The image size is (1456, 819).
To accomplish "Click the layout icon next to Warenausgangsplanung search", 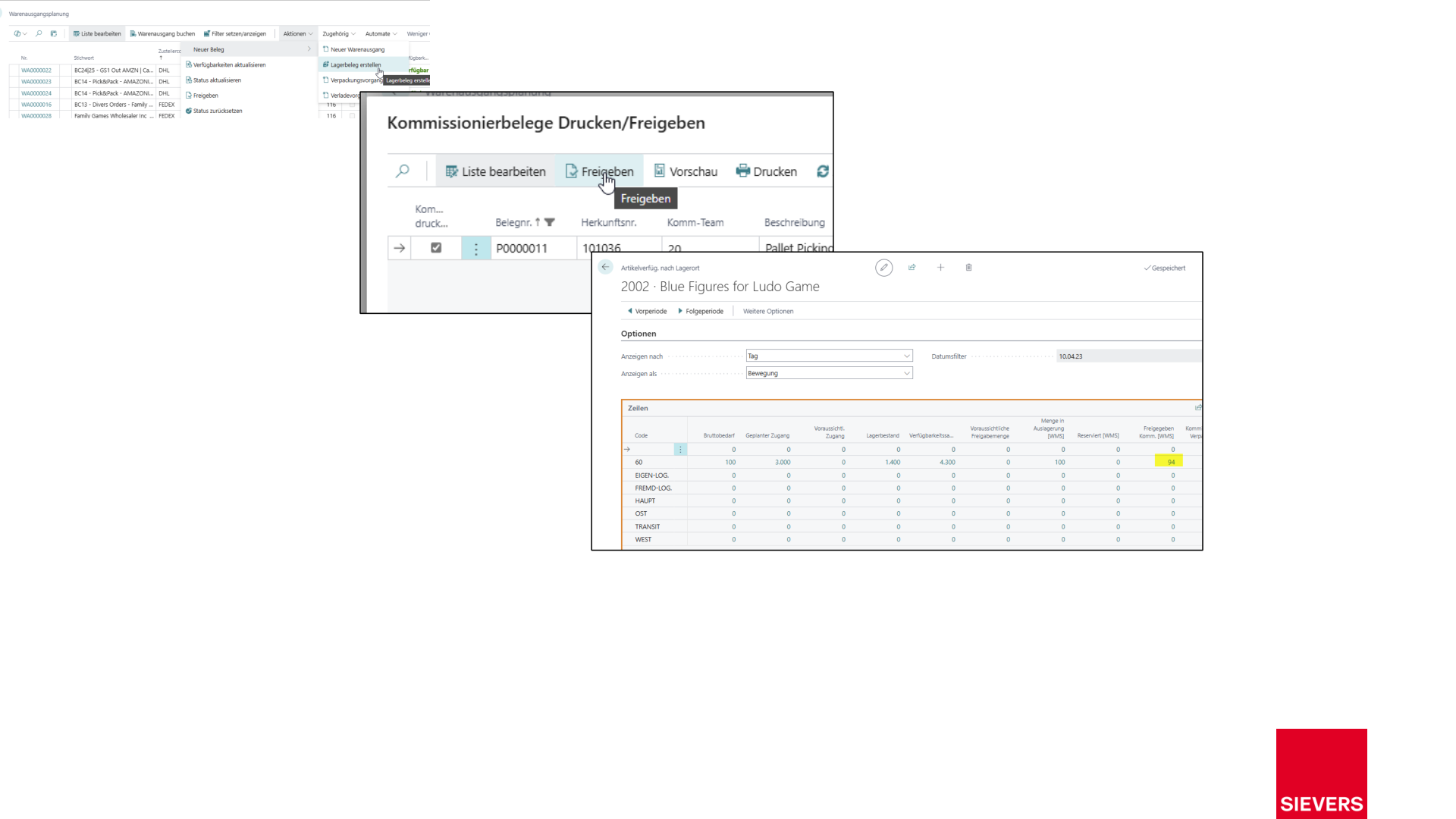I will (x=53, y=33).
